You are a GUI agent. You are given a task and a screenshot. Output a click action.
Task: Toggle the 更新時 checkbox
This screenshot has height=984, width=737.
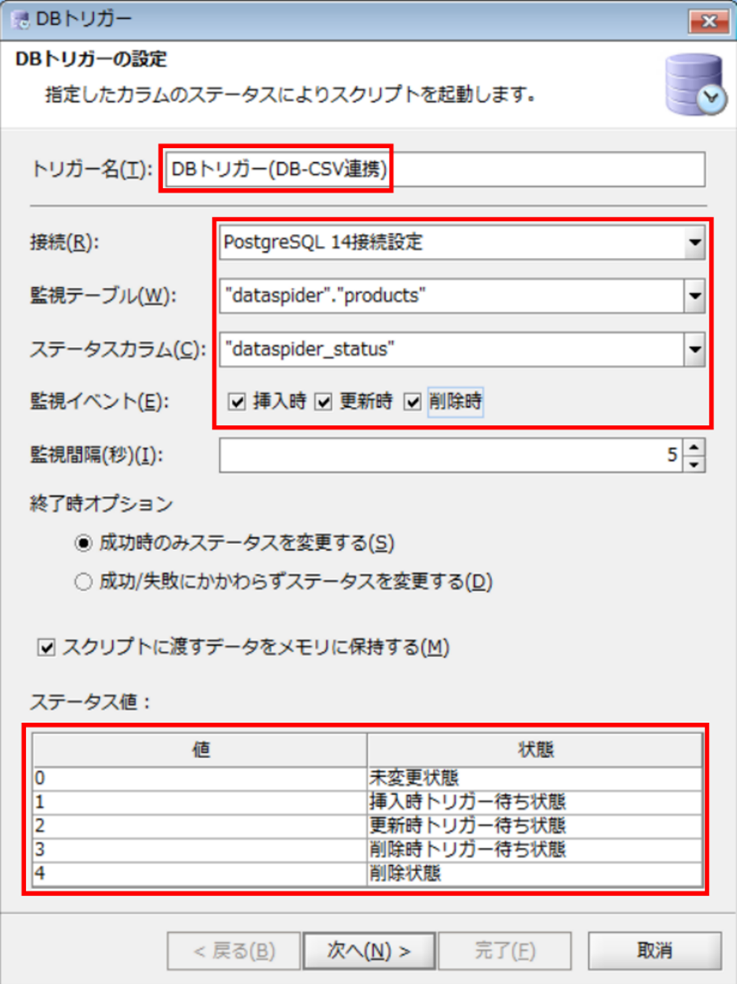(x=323, y=402)
